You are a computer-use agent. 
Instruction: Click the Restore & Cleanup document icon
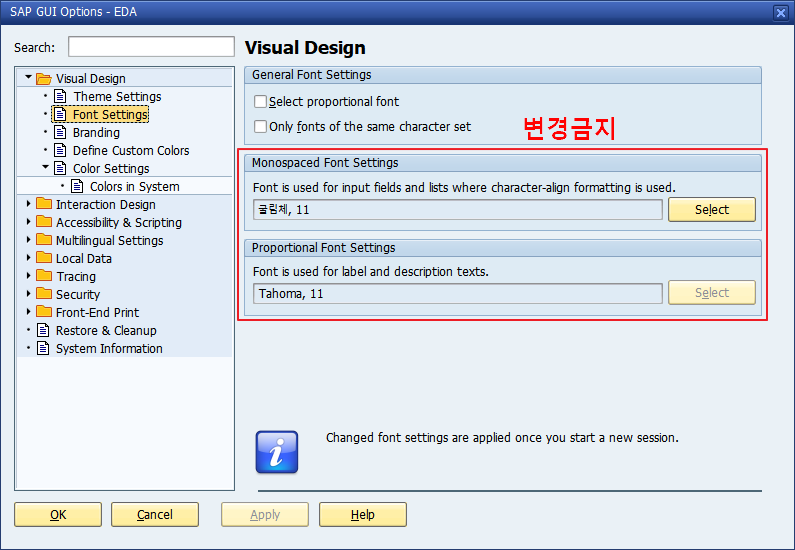pyautogui.click(x=44, y=331)
